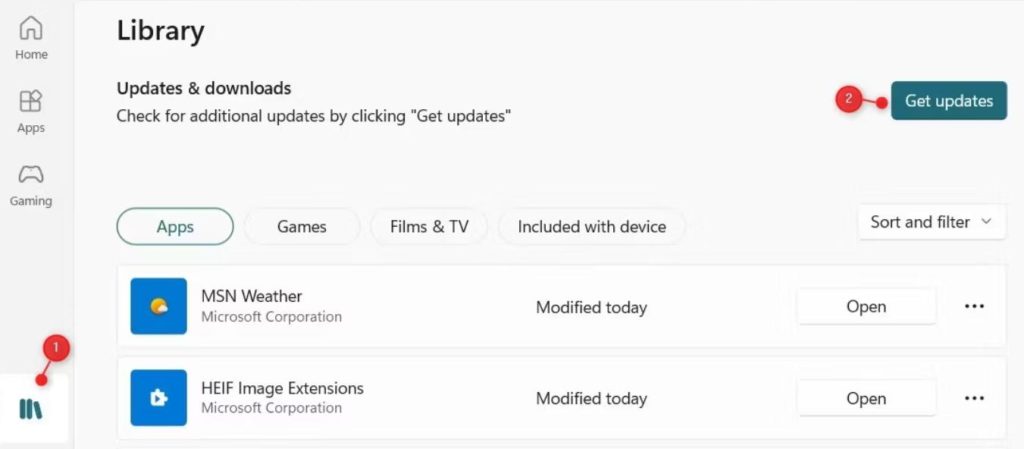1024x449 pixels.
Task: Show Included with device apps
Action: coord(591,226)
